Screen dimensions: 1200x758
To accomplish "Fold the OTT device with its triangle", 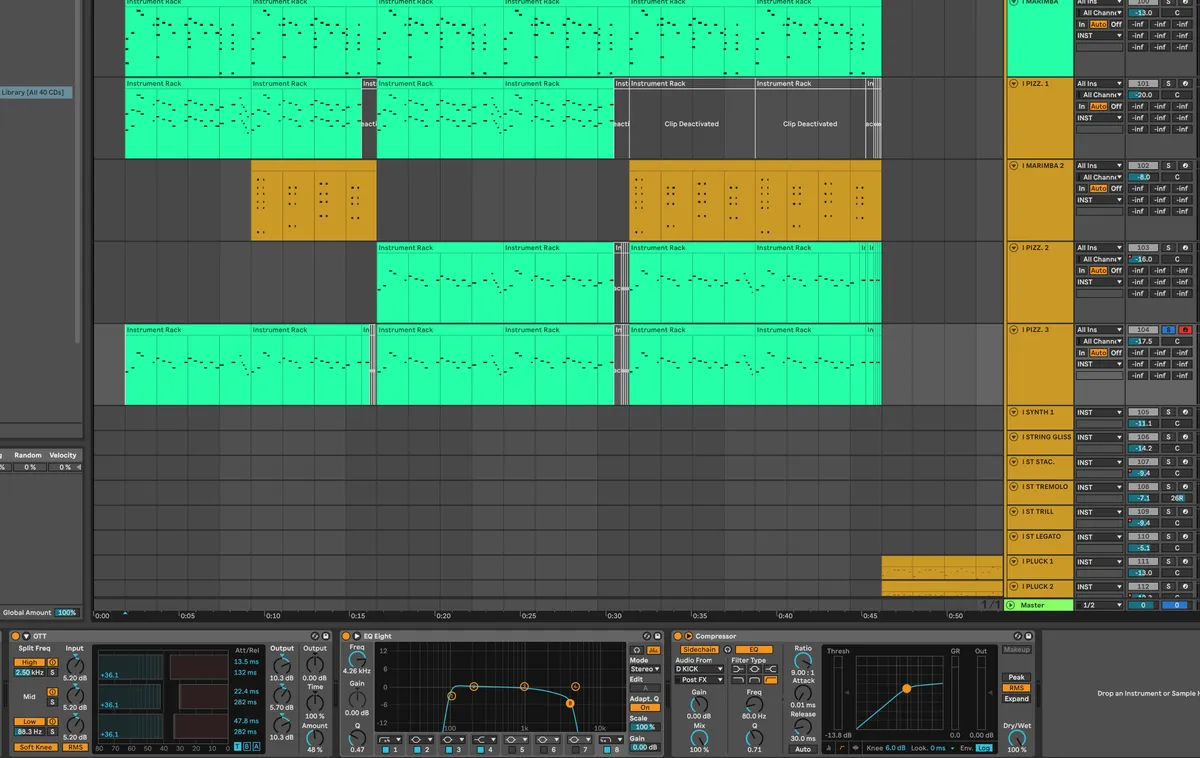I will [x=26, y=636].
